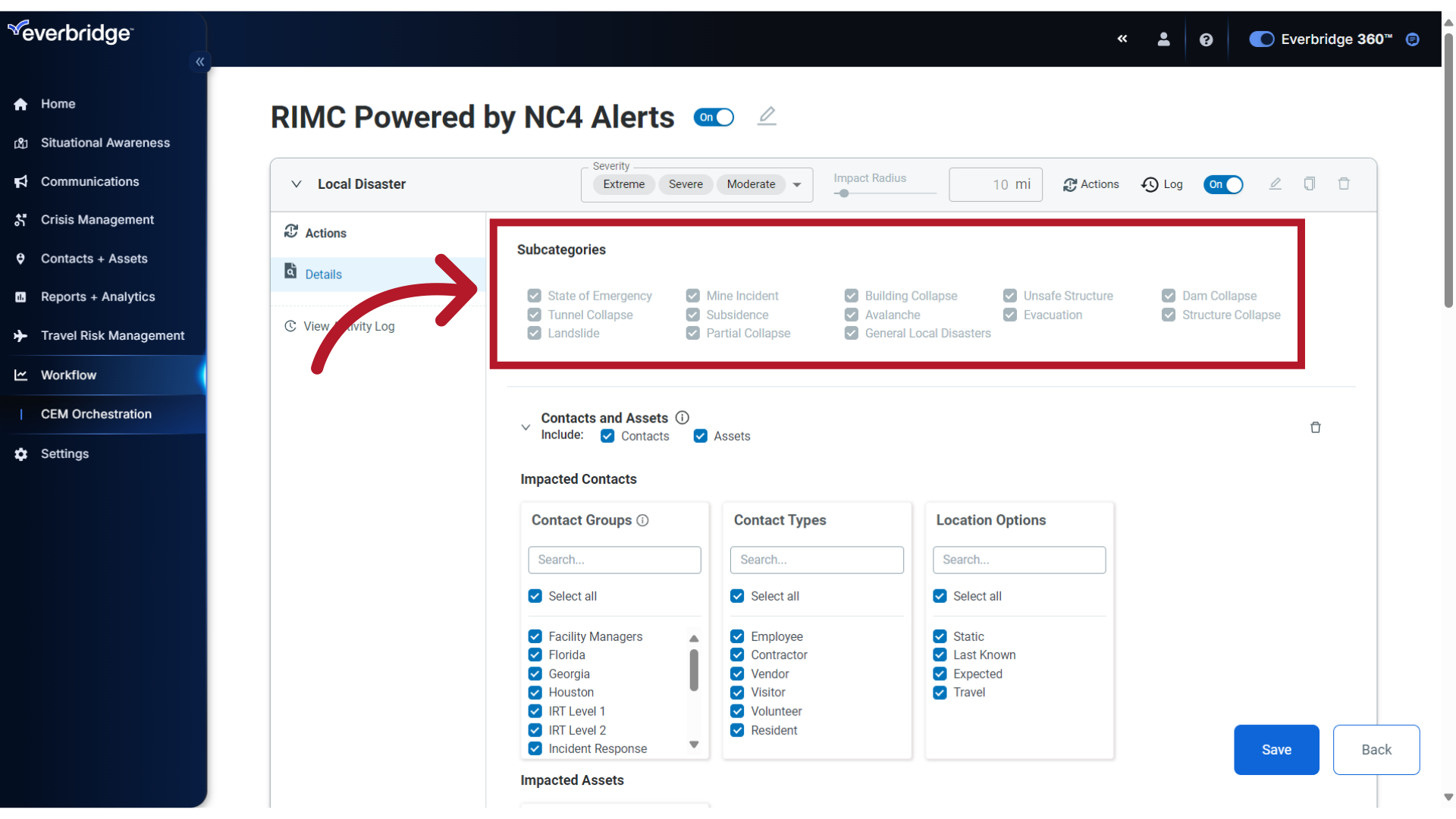Collapse the left navigation sidebar
This screenshot has height=819, width=1456.
click(x=200, y=62)
